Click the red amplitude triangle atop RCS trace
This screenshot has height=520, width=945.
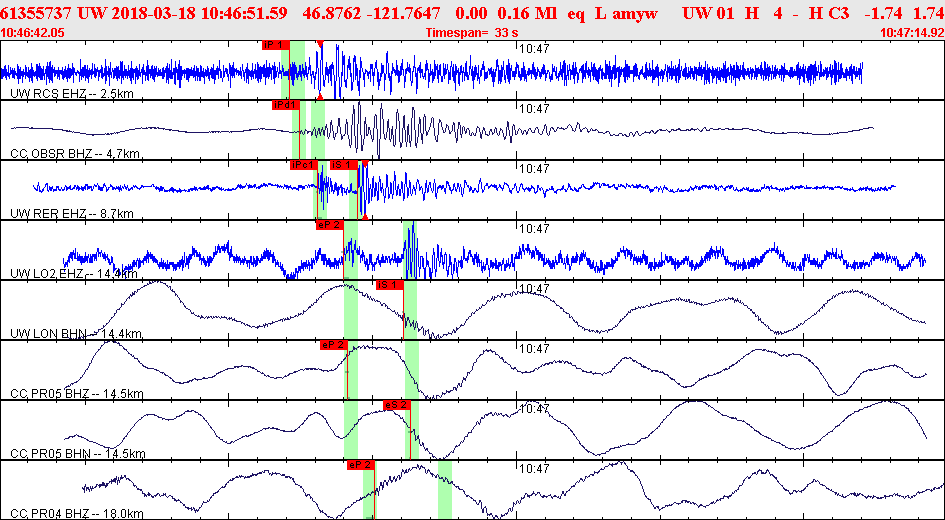tap(320, 43)
